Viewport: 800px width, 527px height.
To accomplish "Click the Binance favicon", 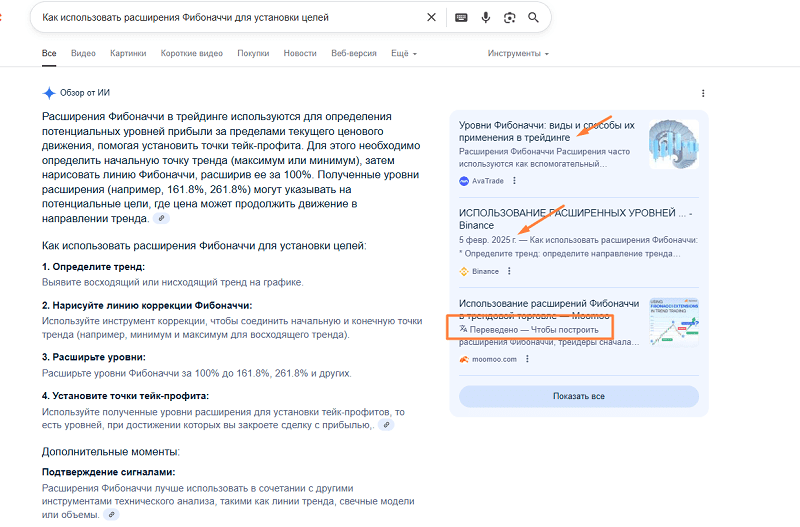I will coord(464,271).
